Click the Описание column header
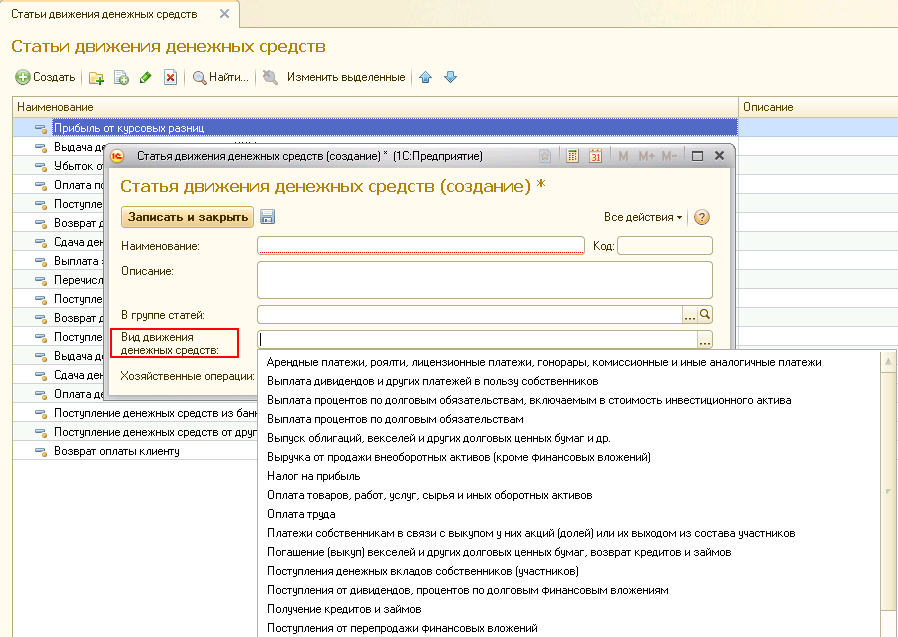This screenshot has height=637, width=898. [818, 107]
